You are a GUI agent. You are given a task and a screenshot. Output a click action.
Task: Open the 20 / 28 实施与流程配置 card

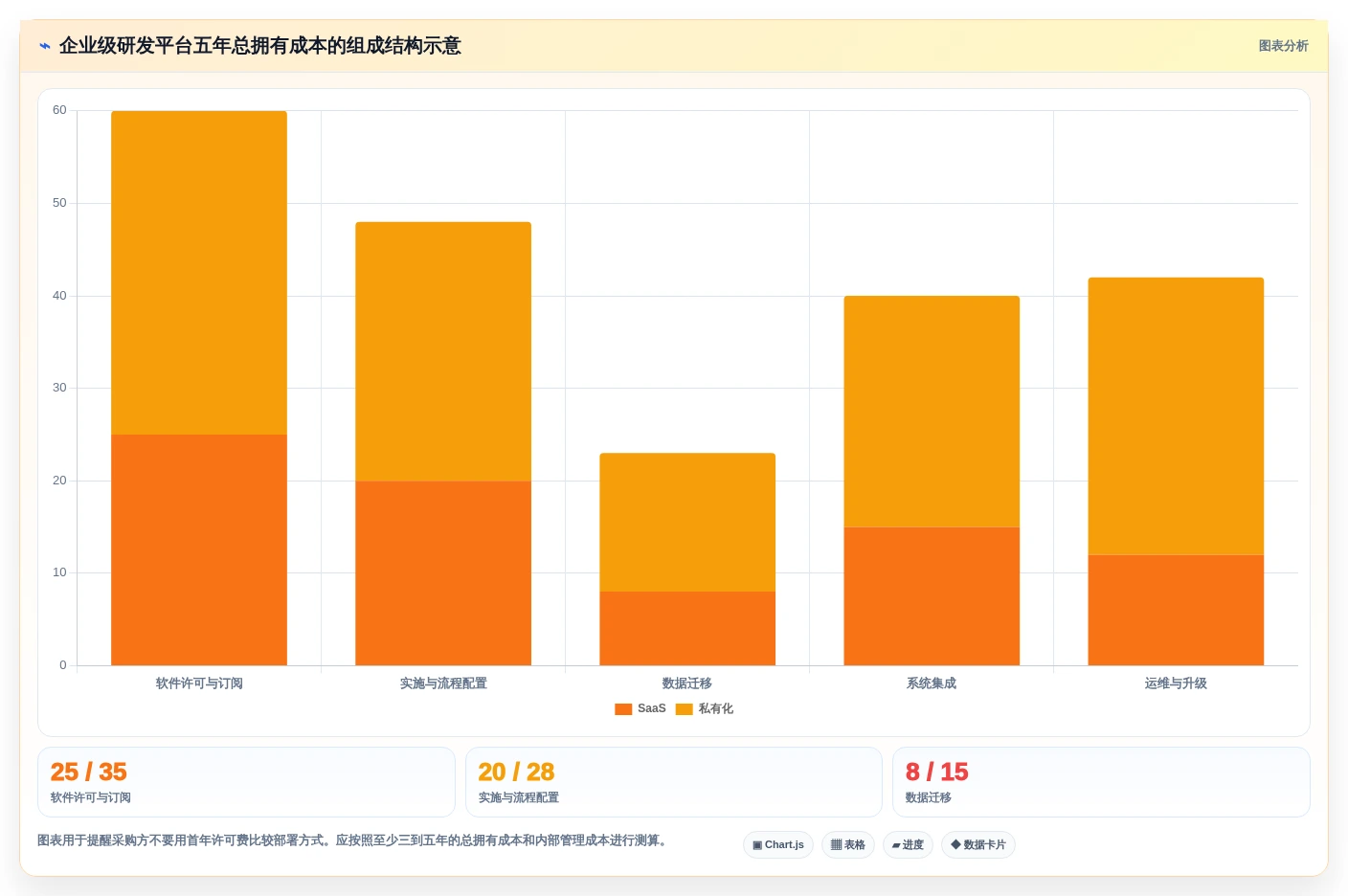pos(674,782)
